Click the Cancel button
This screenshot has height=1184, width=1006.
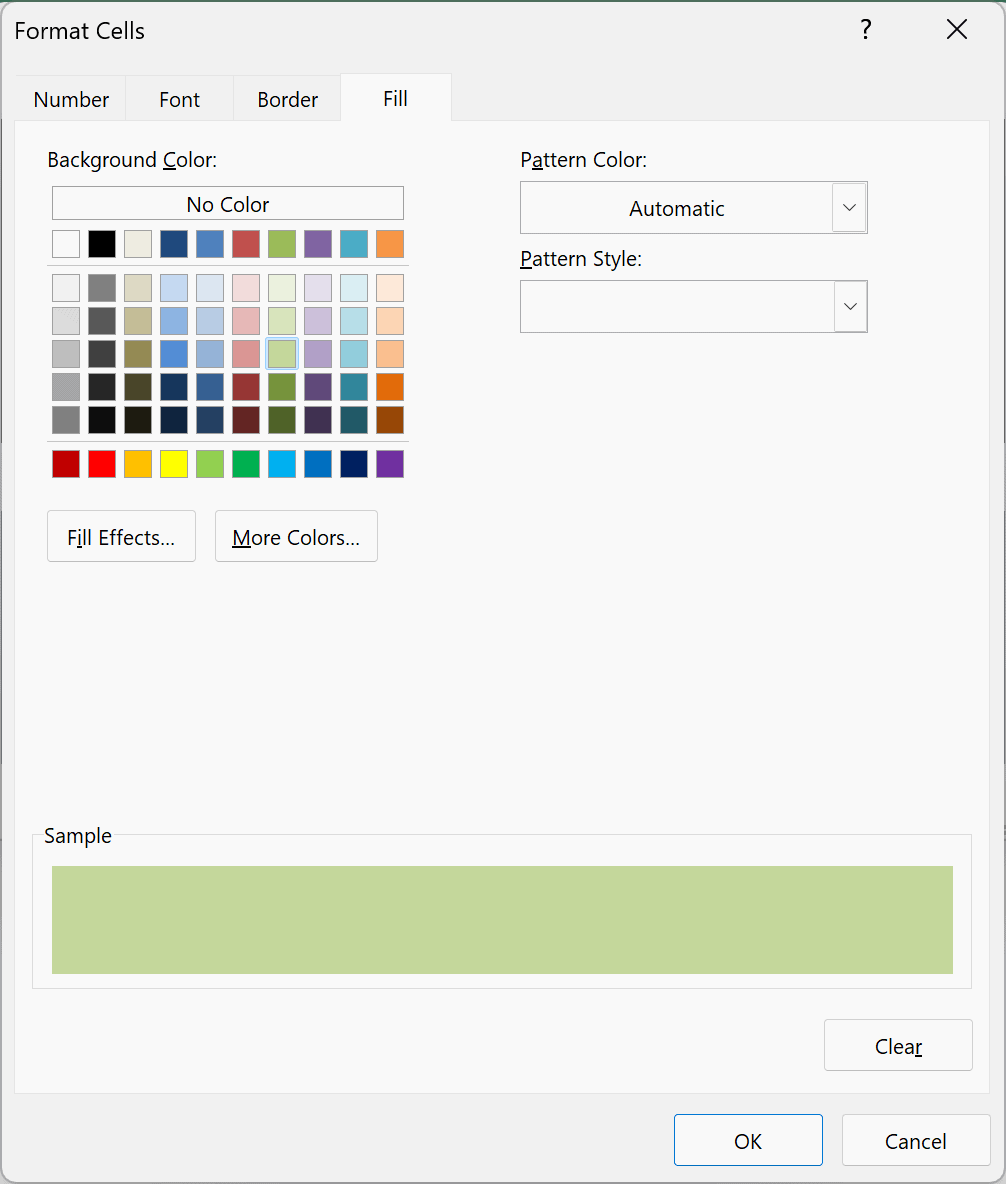click(x=916, y=1140)
